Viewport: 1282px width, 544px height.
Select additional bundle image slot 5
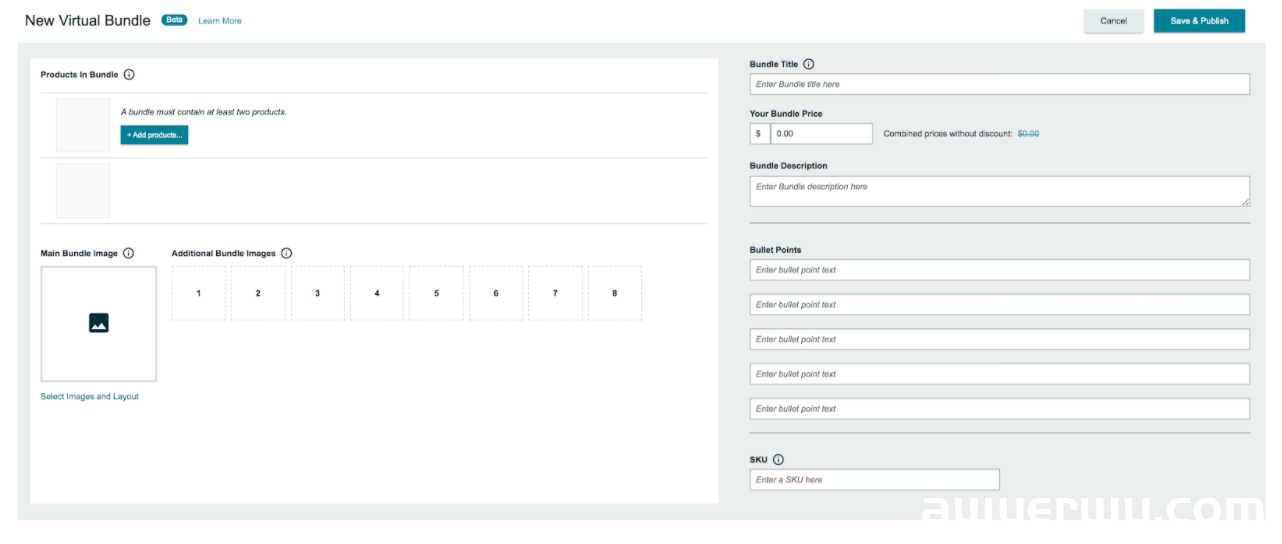coord(437,293)
